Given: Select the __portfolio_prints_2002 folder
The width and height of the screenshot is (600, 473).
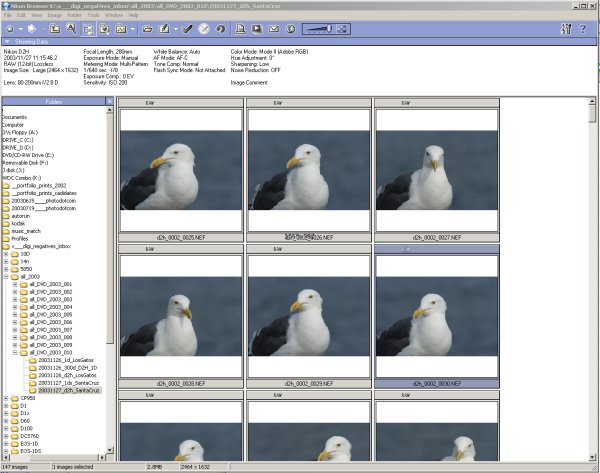Looking at the screenshot, I should (39, 186).
